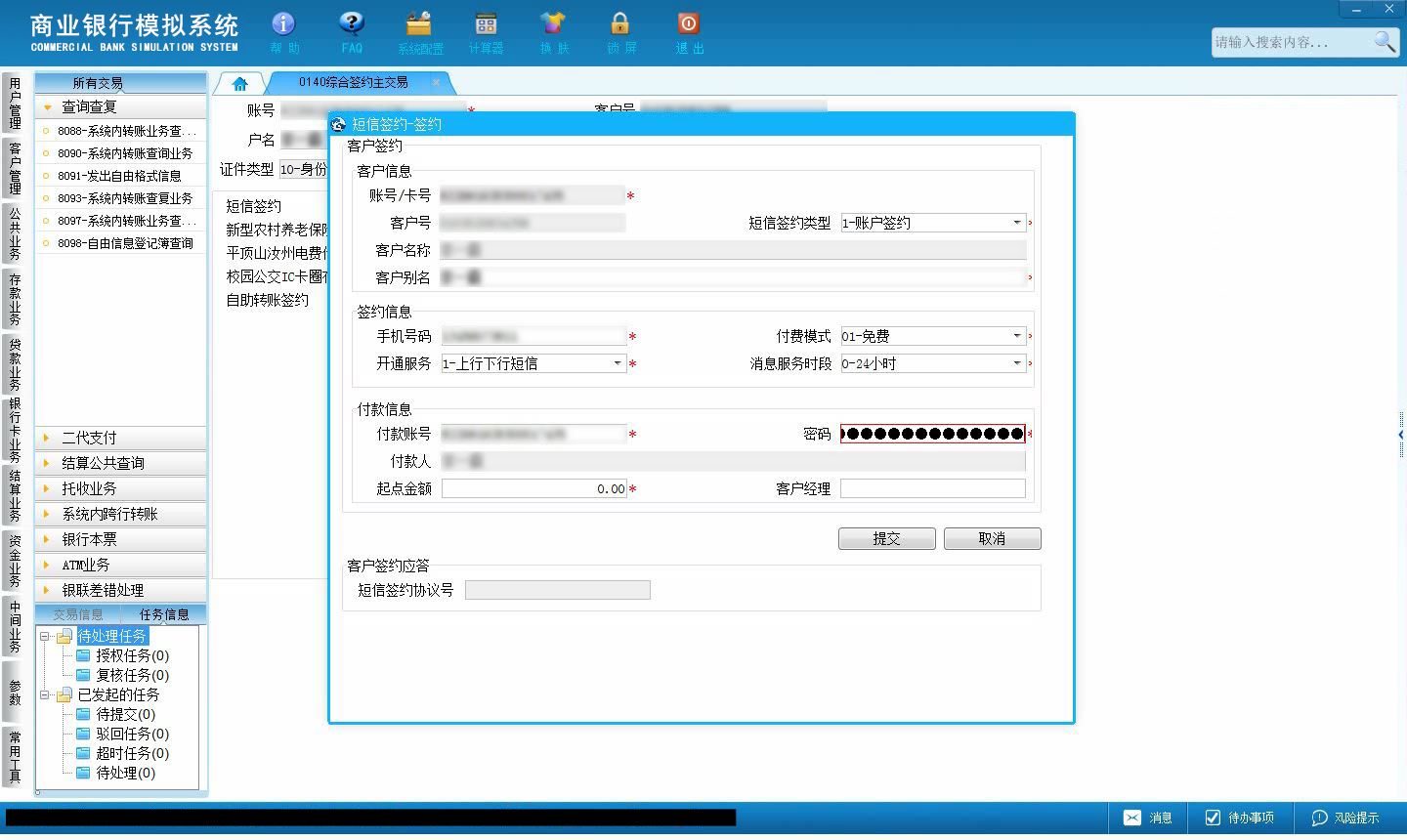Focus the 密码 password field
Image resolution: width=1407 pixels, height=840 pixels.
click(933, 434)
